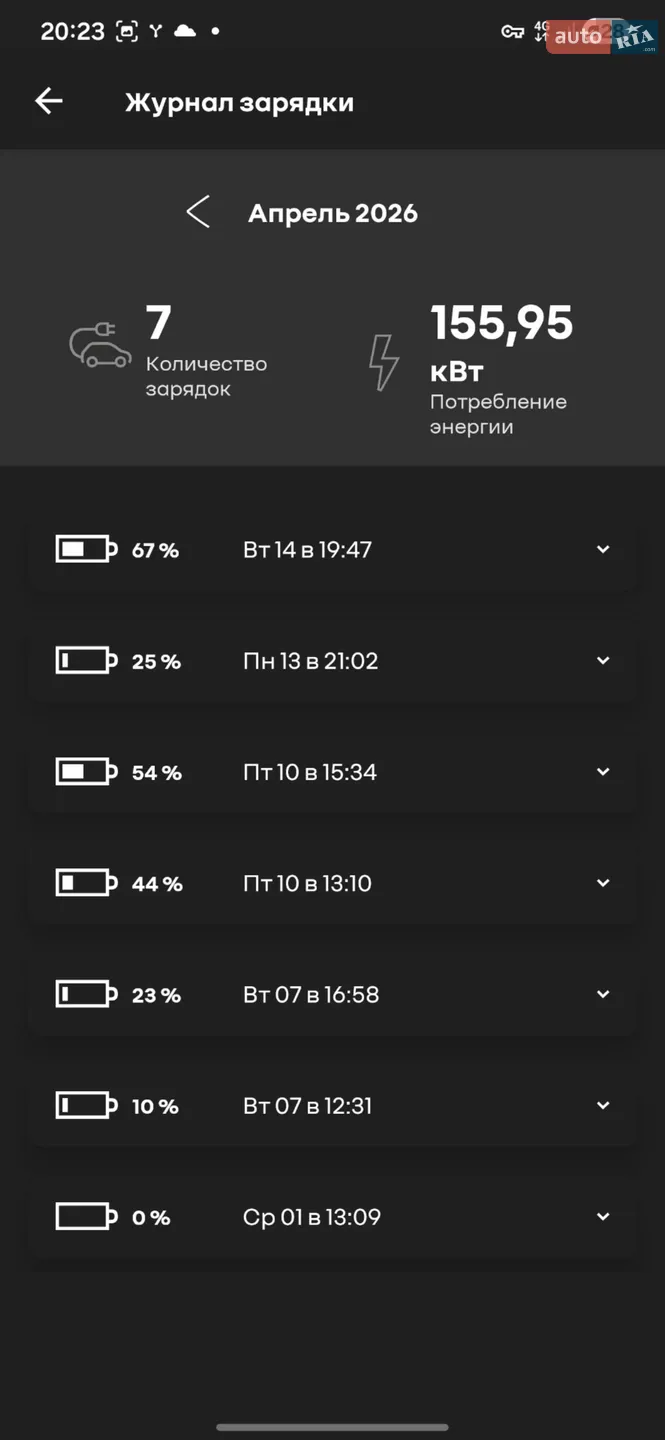The image size is (665, 1440).
Task: Select the Апрель 2026 month label
Action: coord(333,213)
